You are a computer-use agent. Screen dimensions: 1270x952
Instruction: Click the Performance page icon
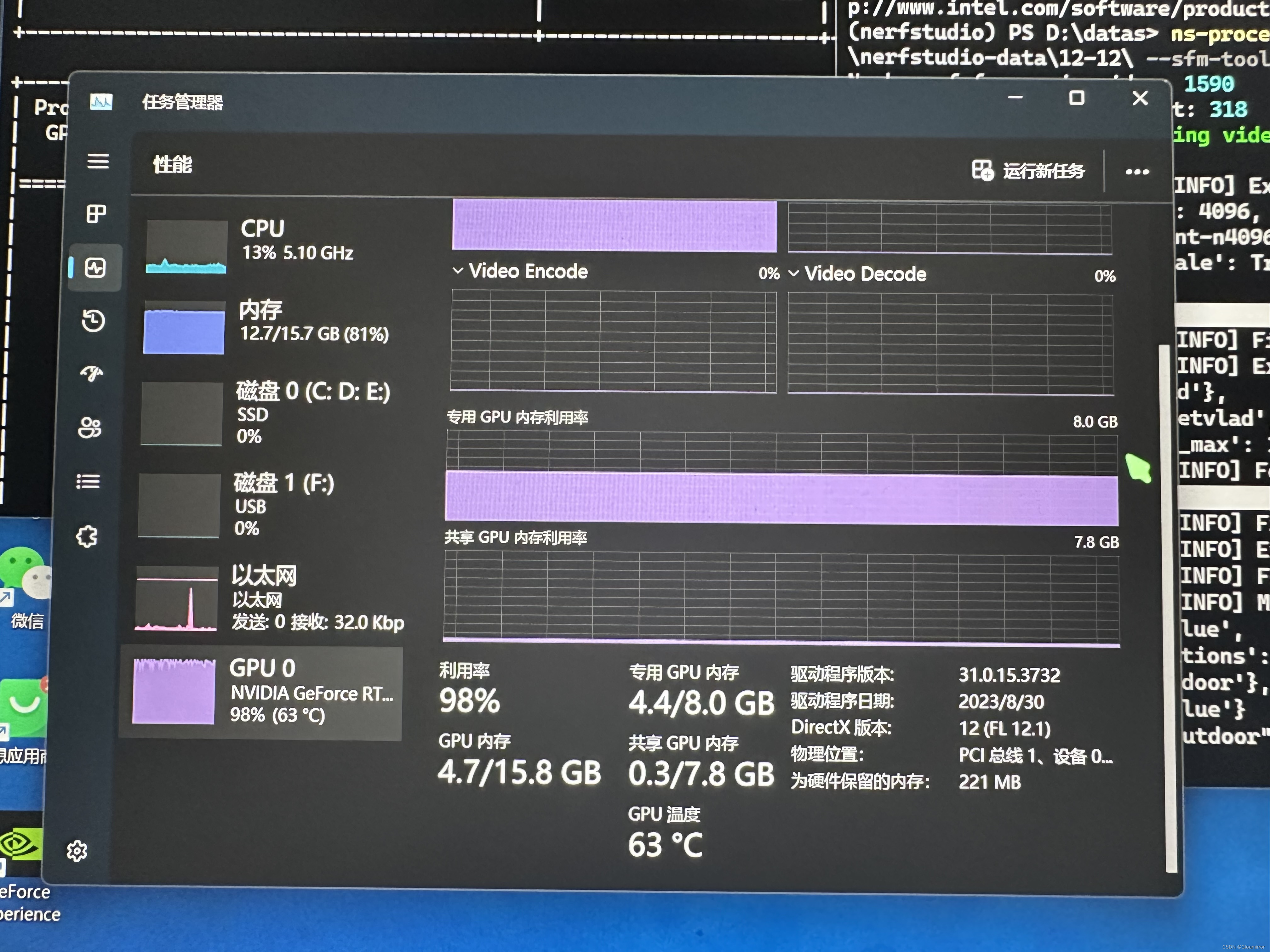coord(95,267)
